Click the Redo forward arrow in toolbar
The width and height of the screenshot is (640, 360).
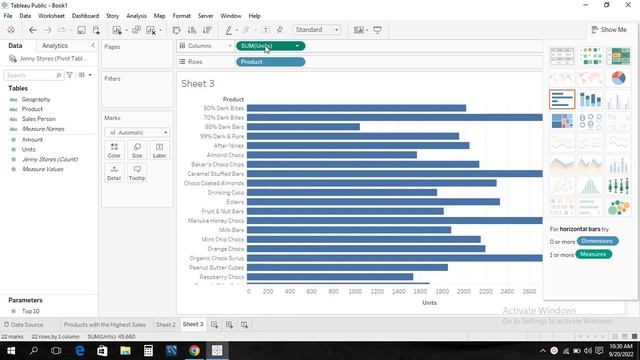47,30
